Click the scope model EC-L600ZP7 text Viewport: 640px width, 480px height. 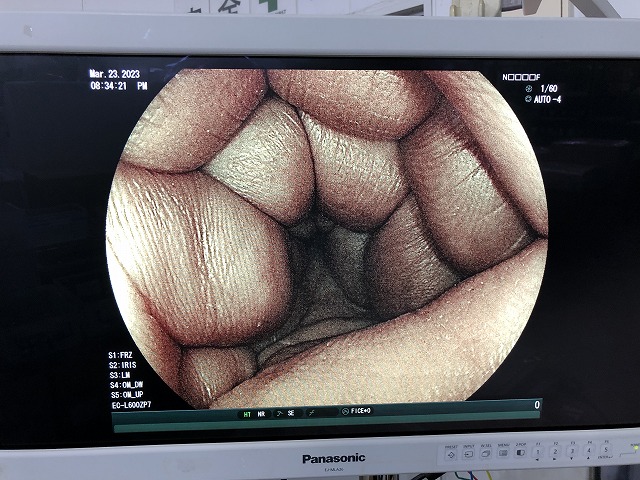pyautogui.click(x=131, y=405)
